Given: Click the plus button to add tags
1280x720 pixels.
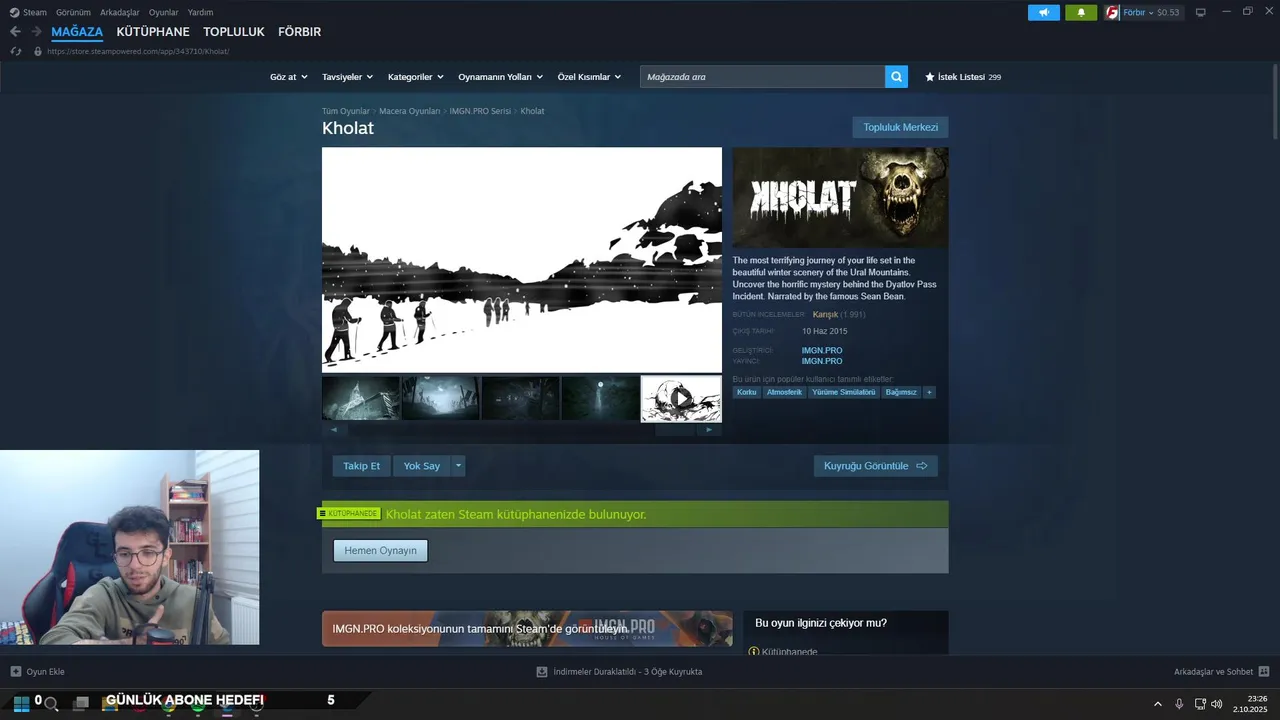Looking at the screenshot, I should coord(929,392).
